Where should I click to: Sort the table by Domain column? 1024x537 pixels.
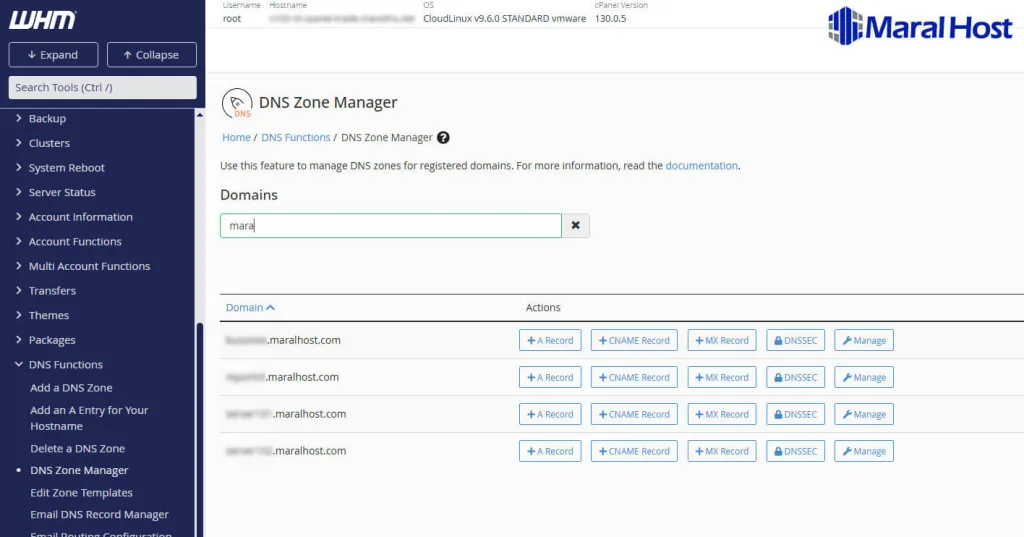coord(250,308)
